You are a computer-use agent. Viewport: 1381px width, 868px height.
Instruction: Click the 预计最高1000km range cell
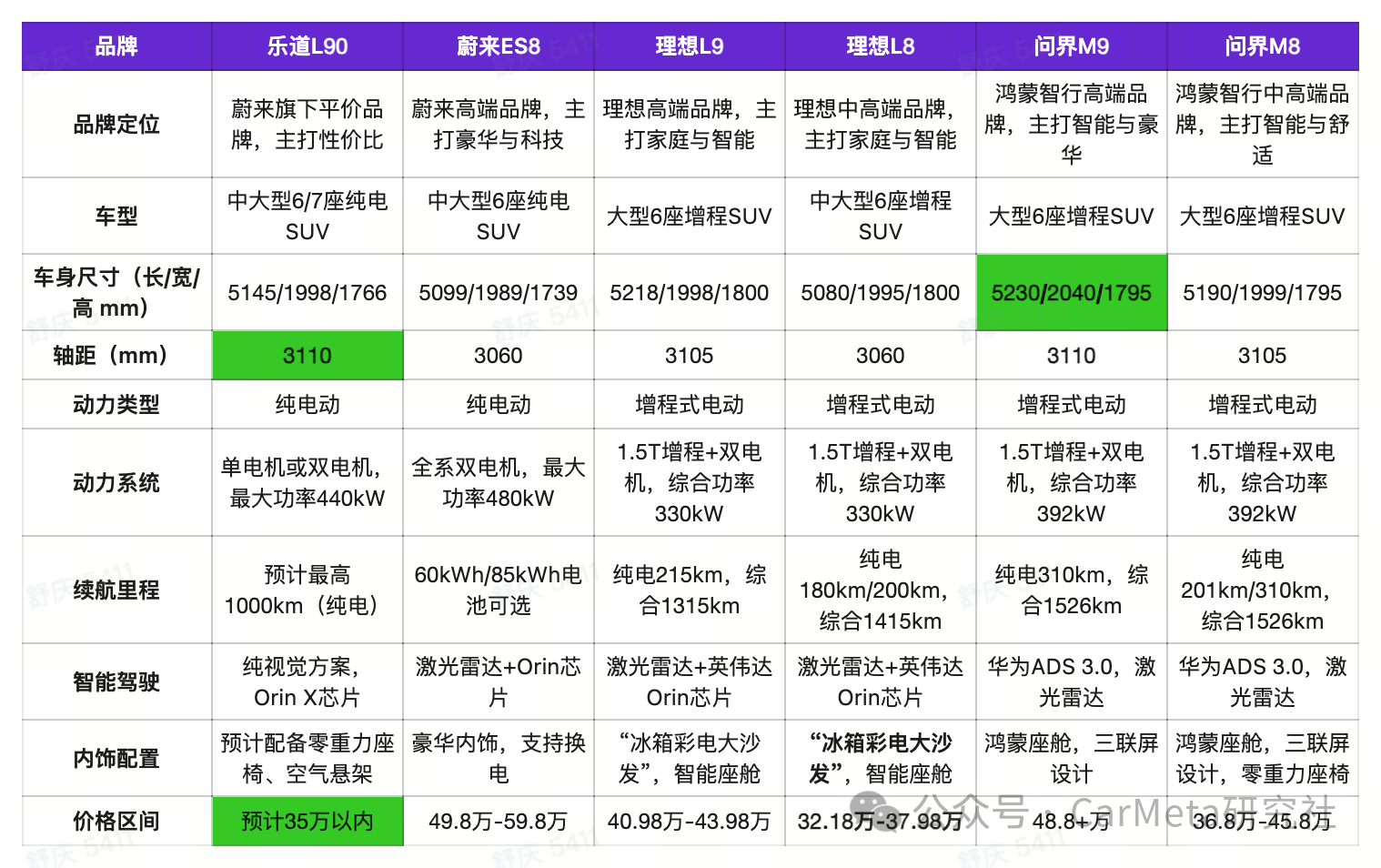click(307, 590)
